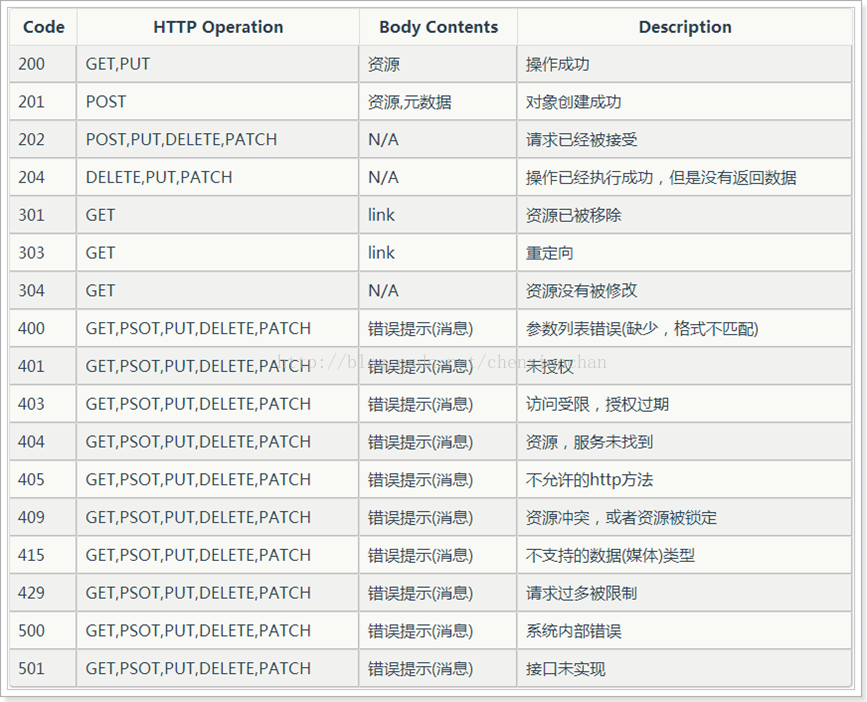Click the Body Contents column header
Viewport: 867px width, 702px height.
coord(438,27)
